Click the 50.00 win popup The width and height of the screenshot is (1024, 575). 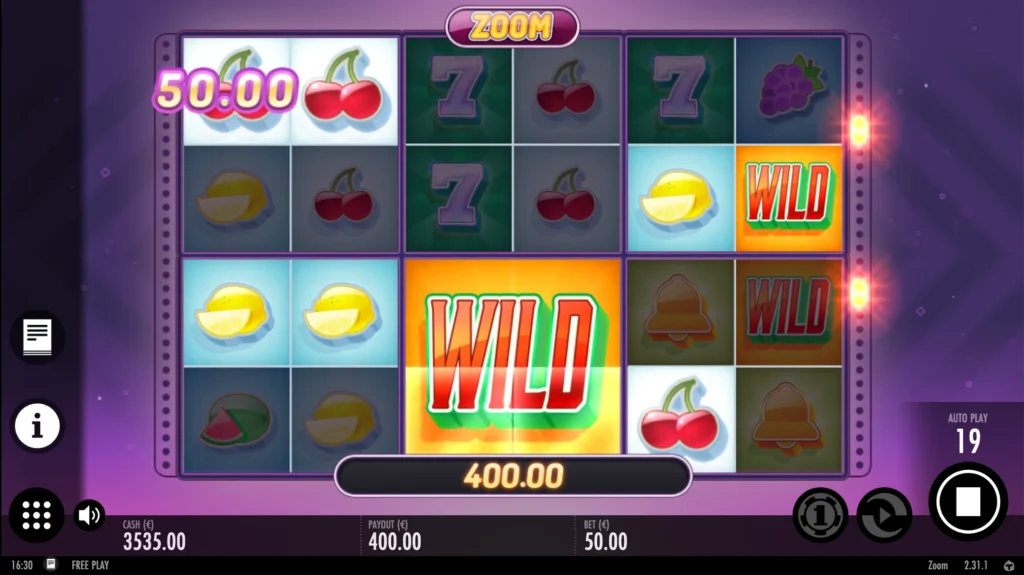pyautogui.click(x=225, y=90)
